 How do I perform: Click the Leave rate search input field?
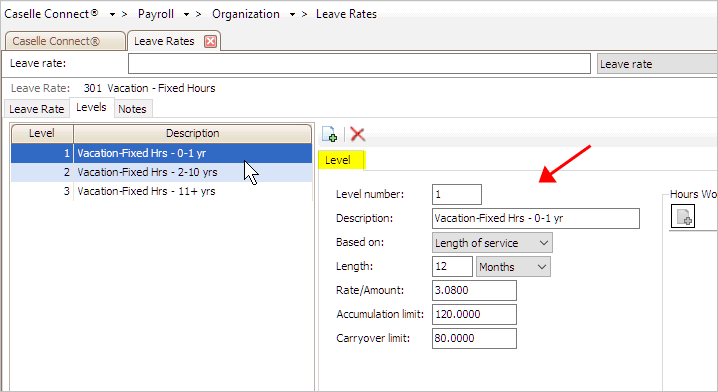(359, 64)
